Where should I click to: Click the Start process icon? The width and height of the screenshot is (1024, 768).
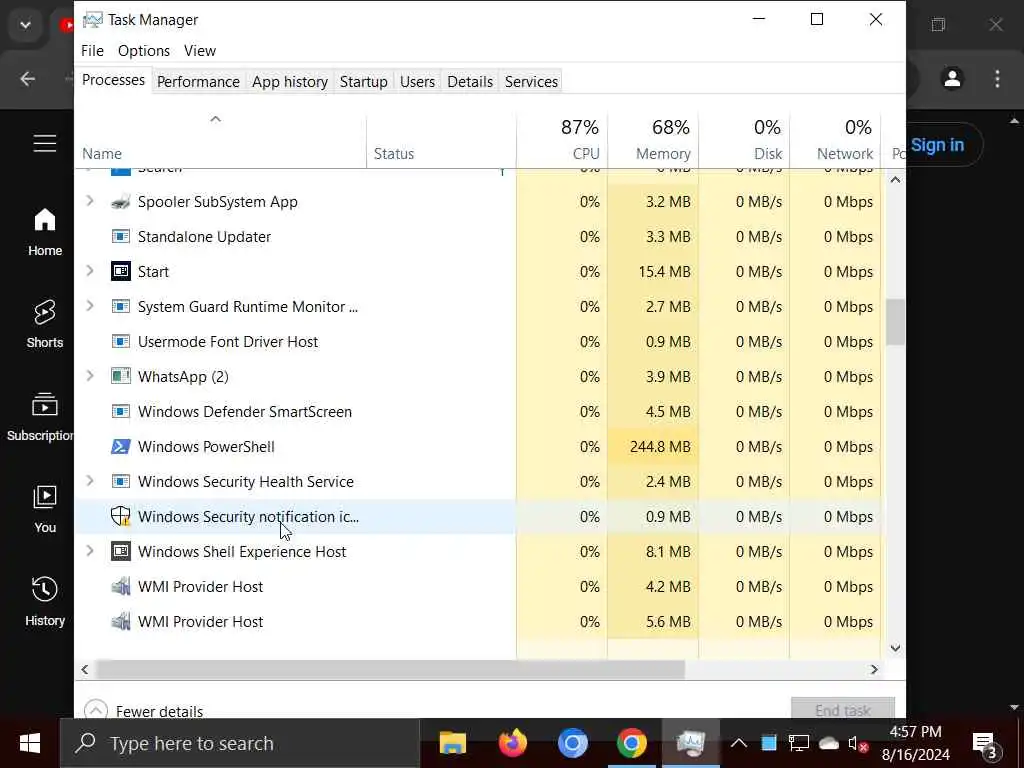(121, 271)
